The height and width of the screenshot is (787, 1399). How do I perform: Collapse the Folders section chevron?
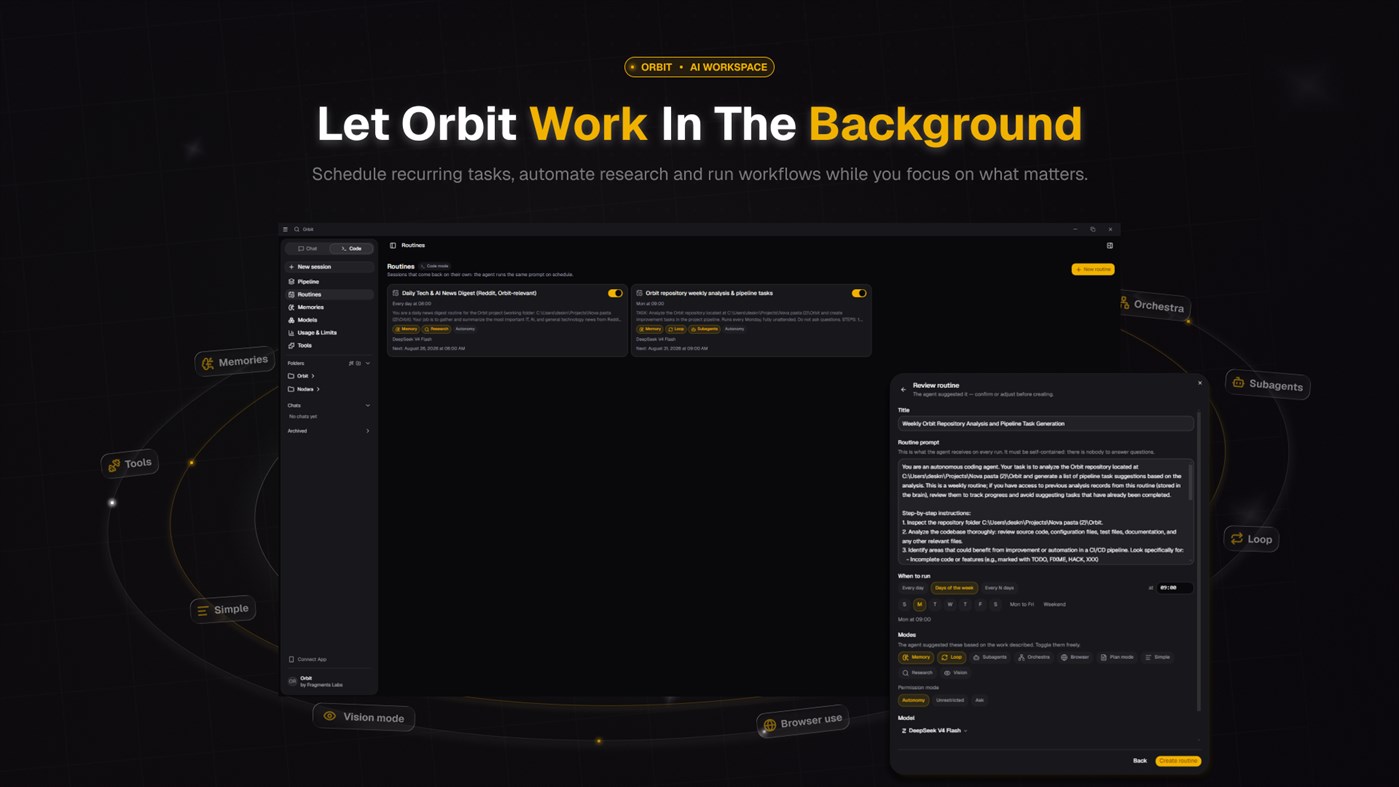pos(368,363)
